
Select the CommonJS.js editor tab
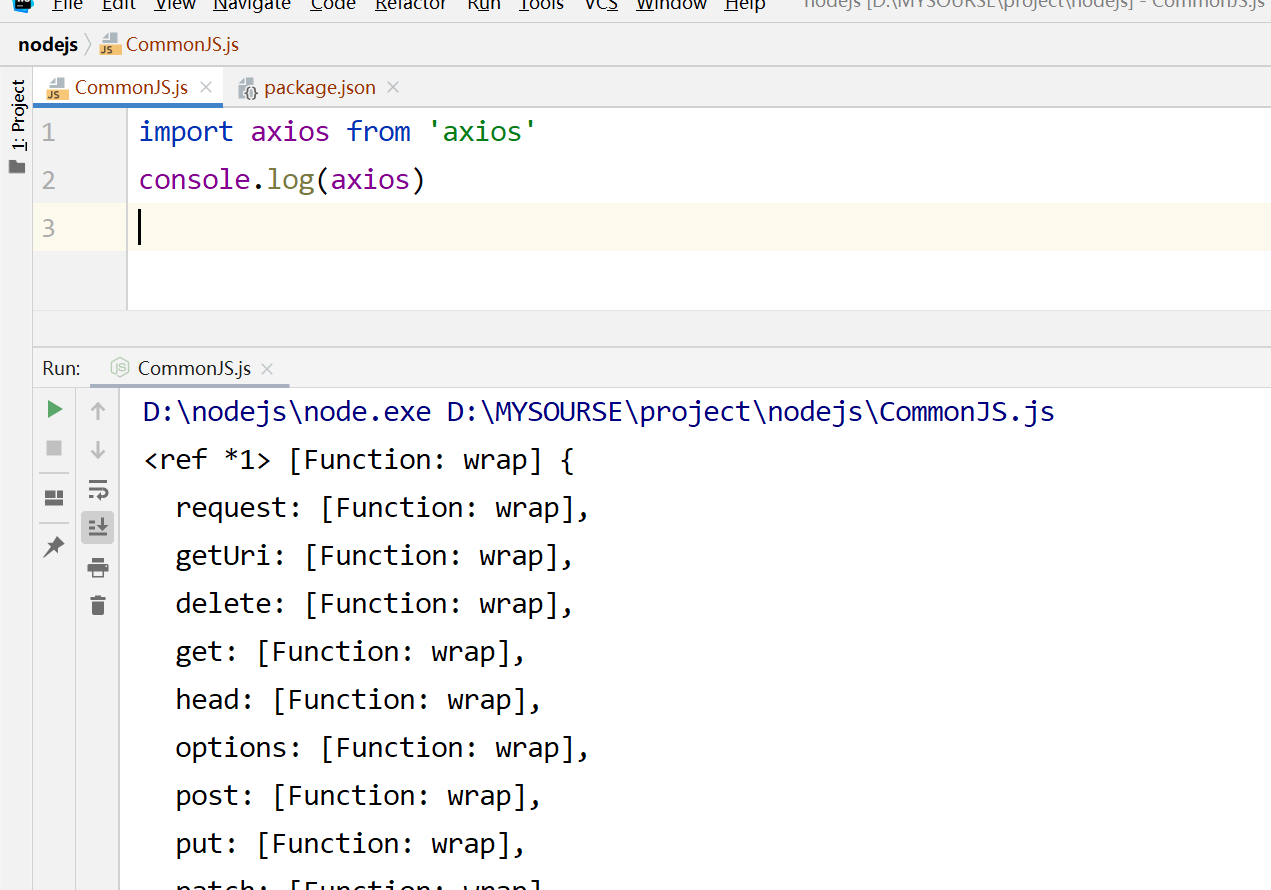[130, 88]
